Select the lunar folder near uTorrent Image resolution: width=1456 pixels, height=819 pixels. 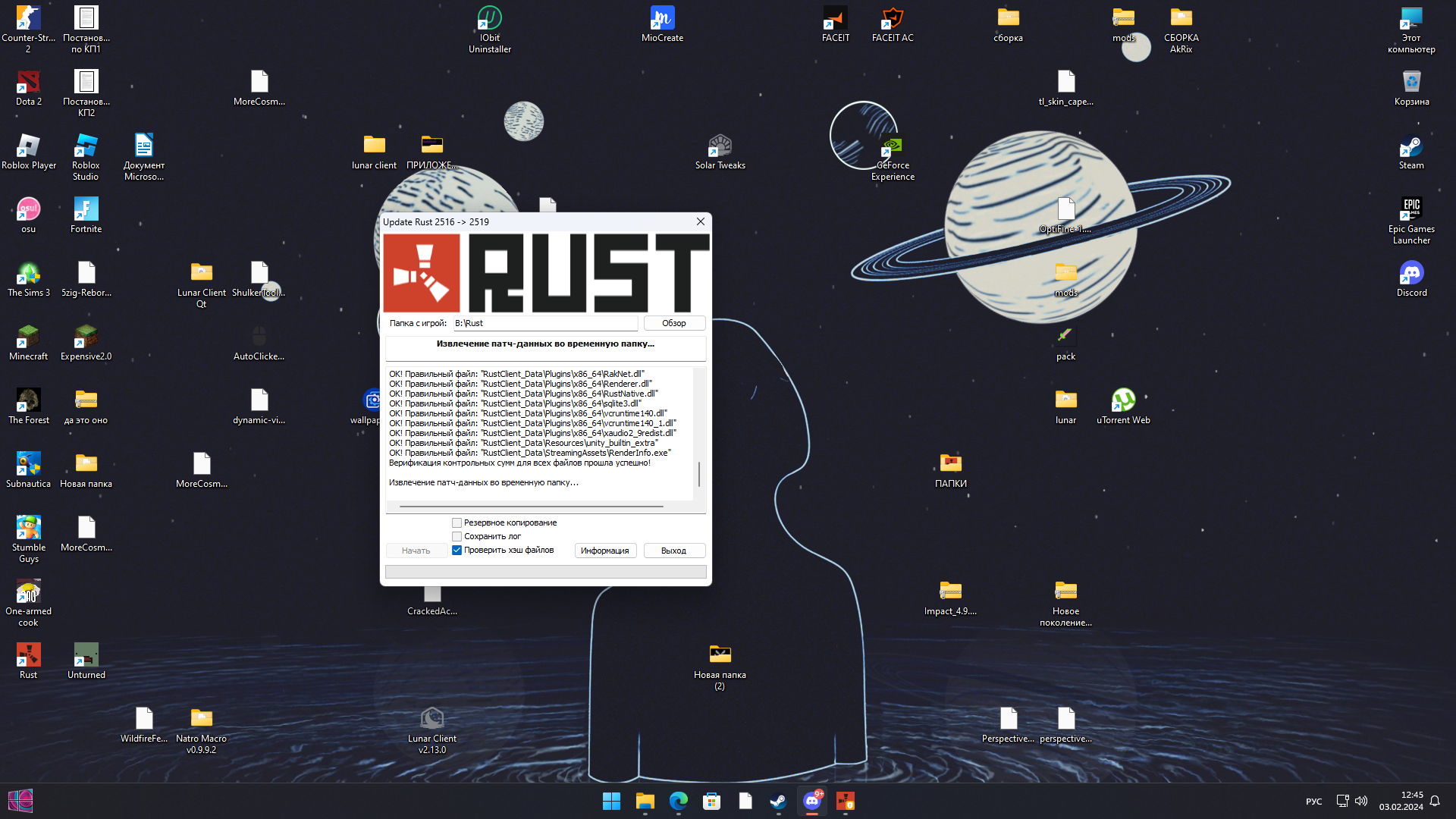pos(1065,406)
